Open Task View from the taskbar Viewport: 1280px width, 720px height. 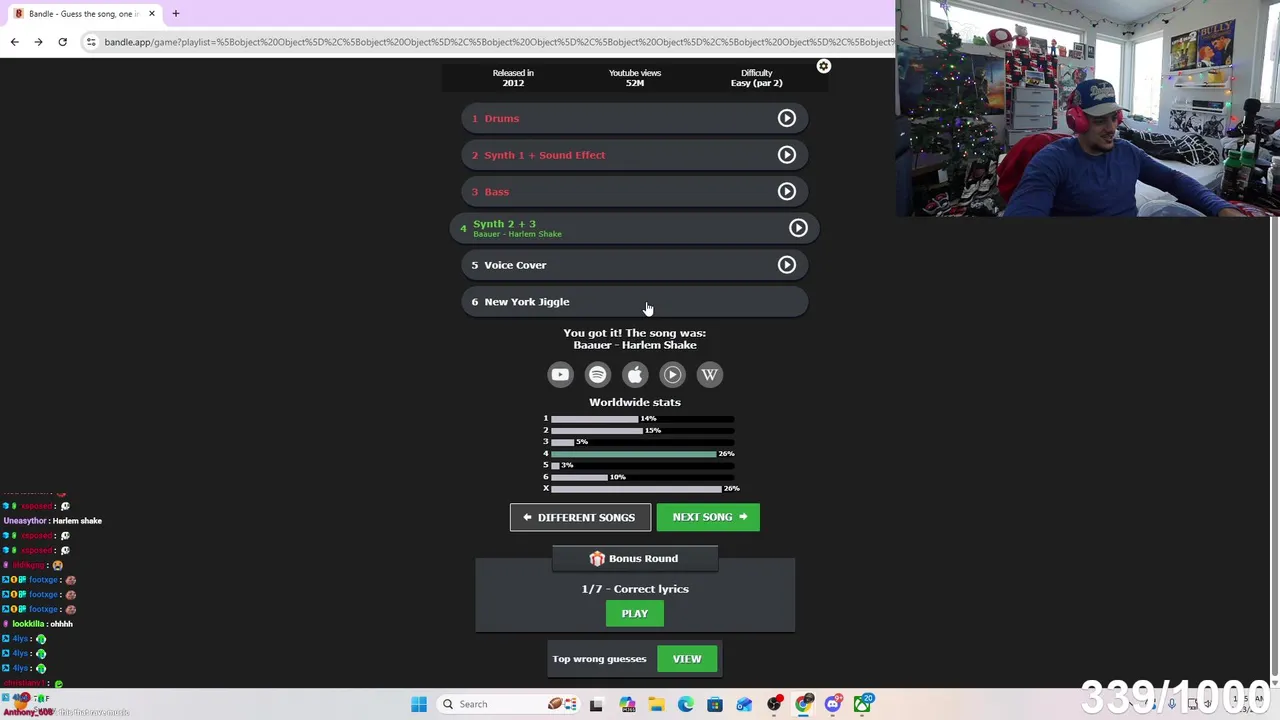pos(596,704)
